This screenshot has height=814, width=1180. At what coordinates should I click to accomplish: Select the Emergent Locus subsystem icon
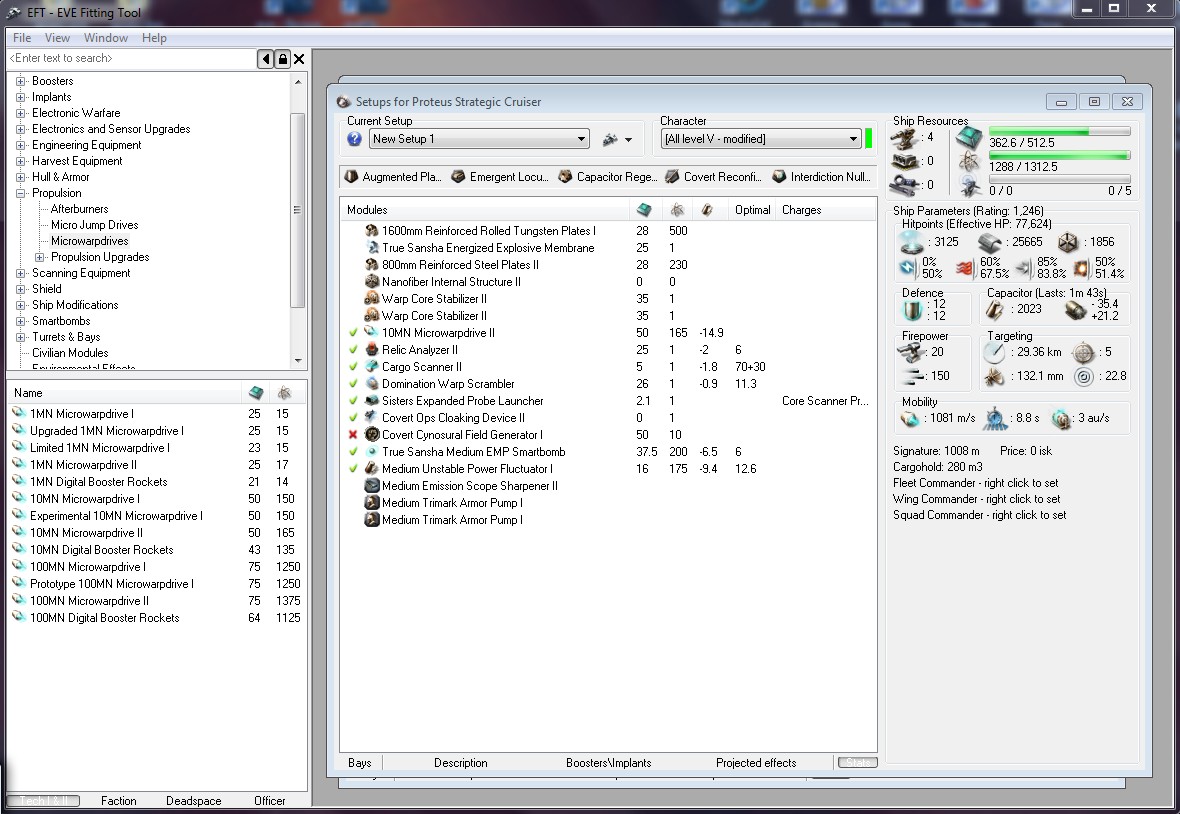click(x=458, y=177)
